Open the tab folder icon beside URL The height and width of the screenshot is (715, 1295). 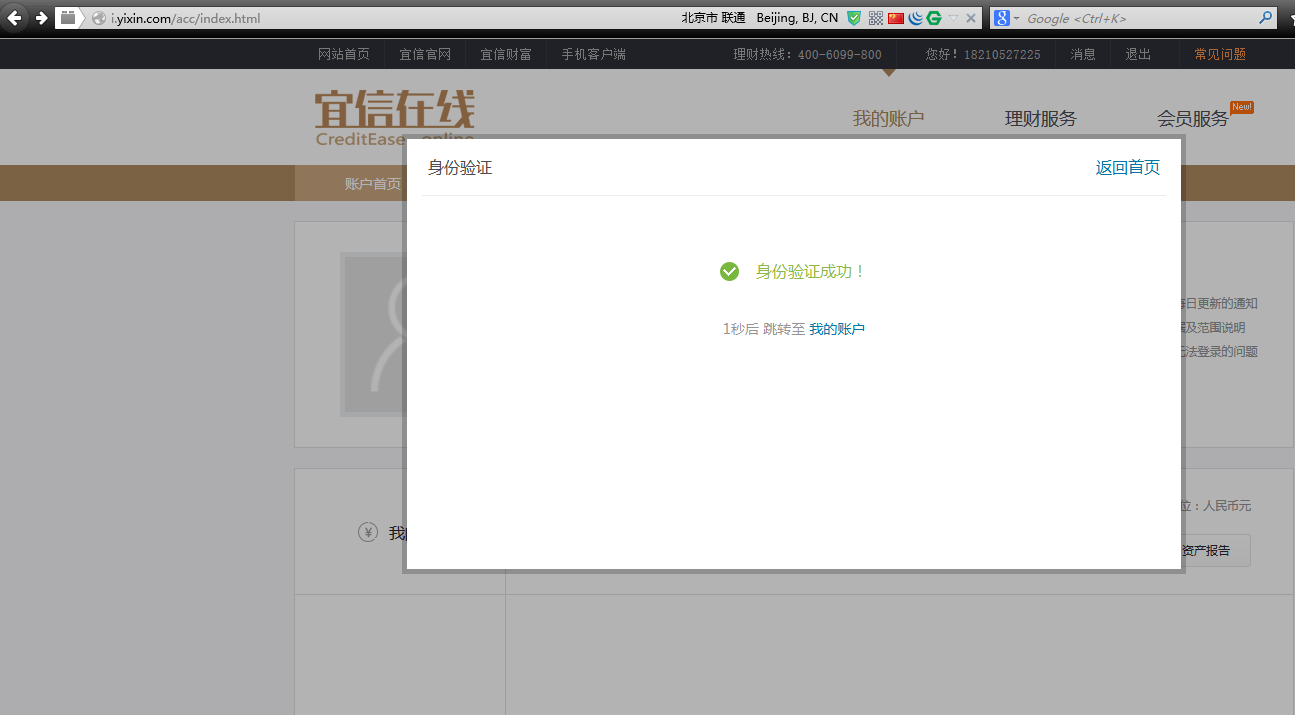coord(68,18)
